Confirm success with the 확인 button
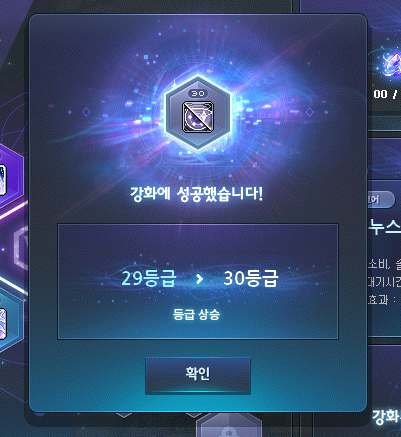 coord(198,375)
